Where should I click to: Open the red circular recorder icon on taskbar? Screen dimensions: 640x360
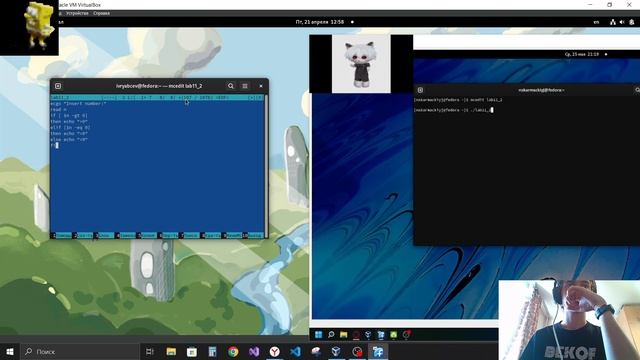point(357,351)
